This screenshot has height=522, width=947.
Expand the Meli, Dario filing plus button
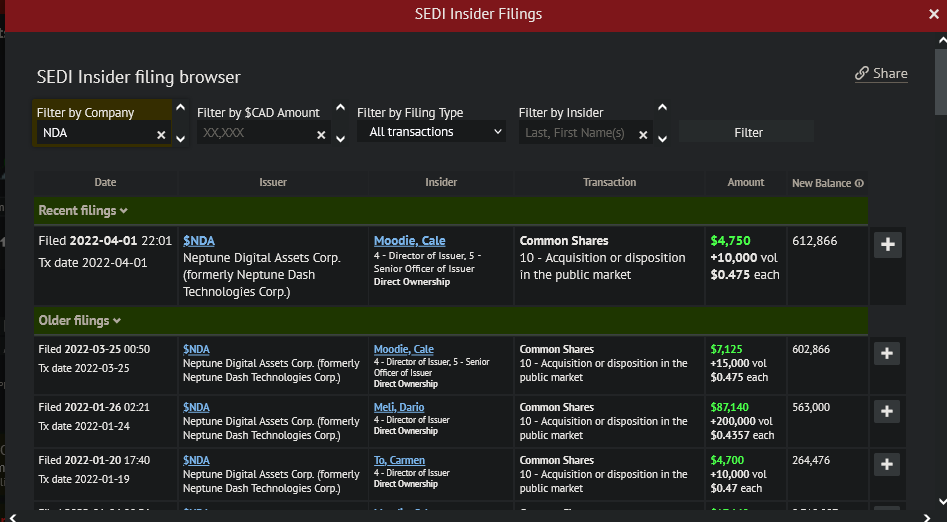(887, 411)
